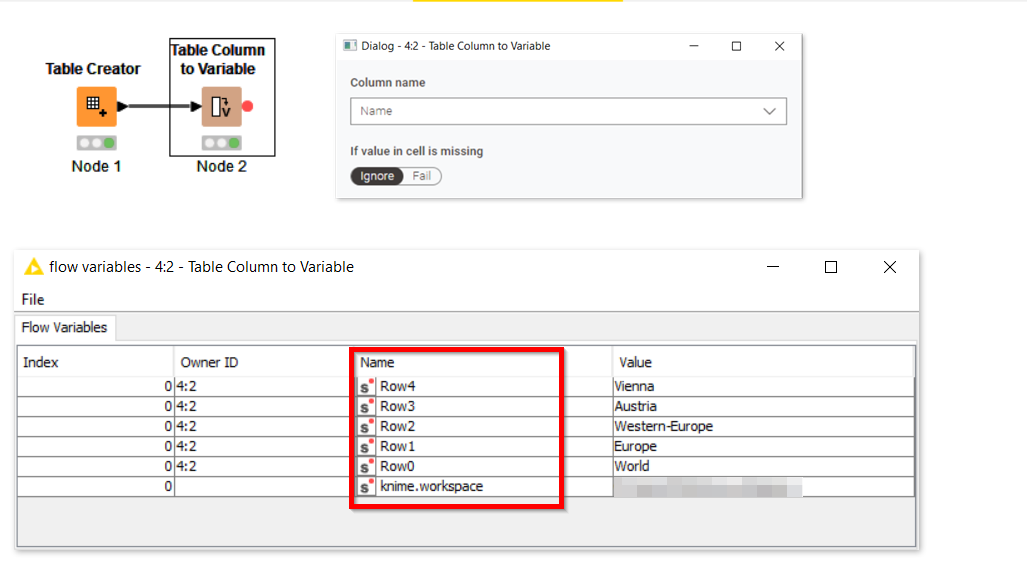Screen dimensions: 1027x564
Task: Select the Ignore missing value option
Action: [x=377, y=176]
